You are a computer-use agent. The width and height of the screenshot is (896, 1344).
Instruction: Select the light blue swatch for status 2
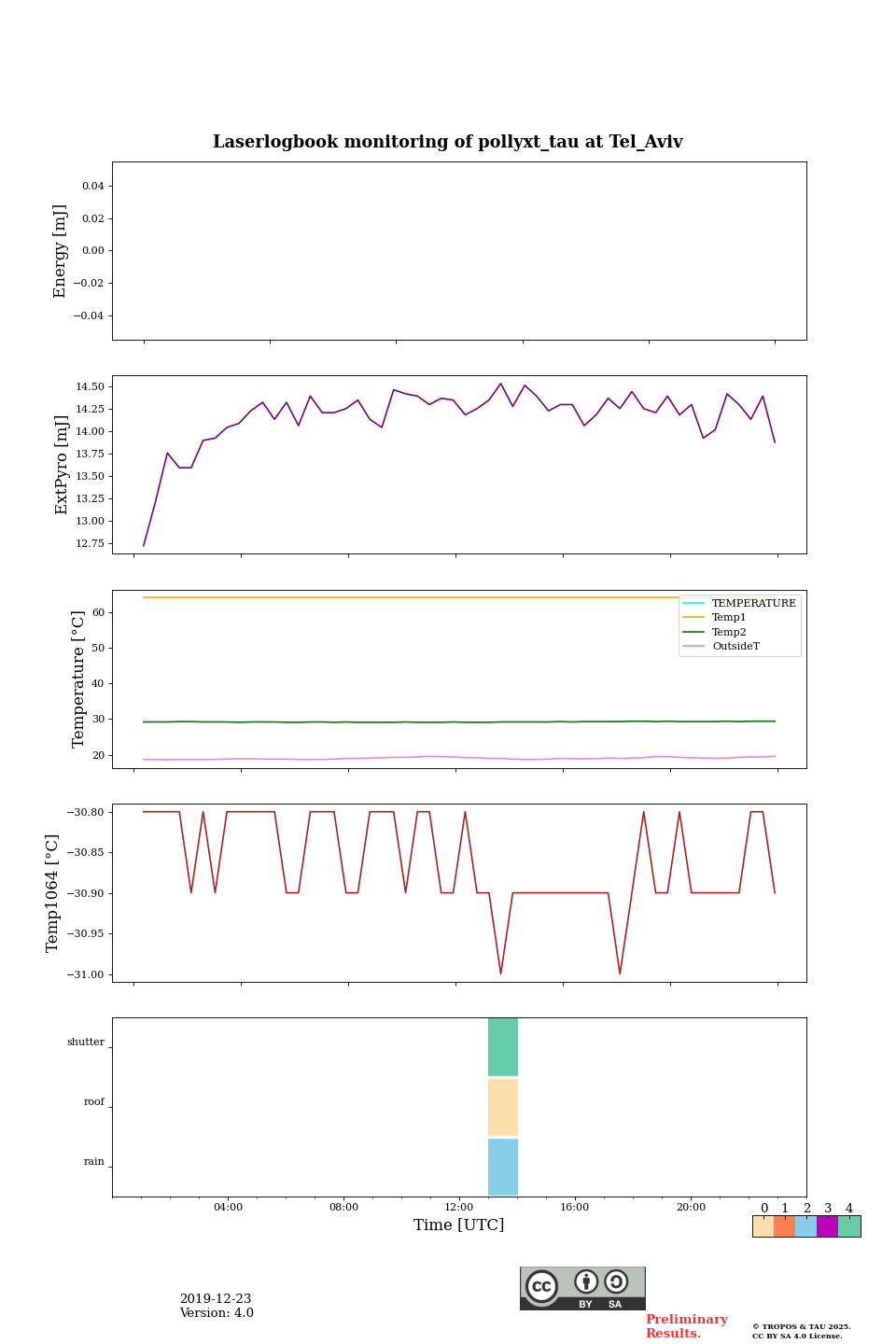805,1226
